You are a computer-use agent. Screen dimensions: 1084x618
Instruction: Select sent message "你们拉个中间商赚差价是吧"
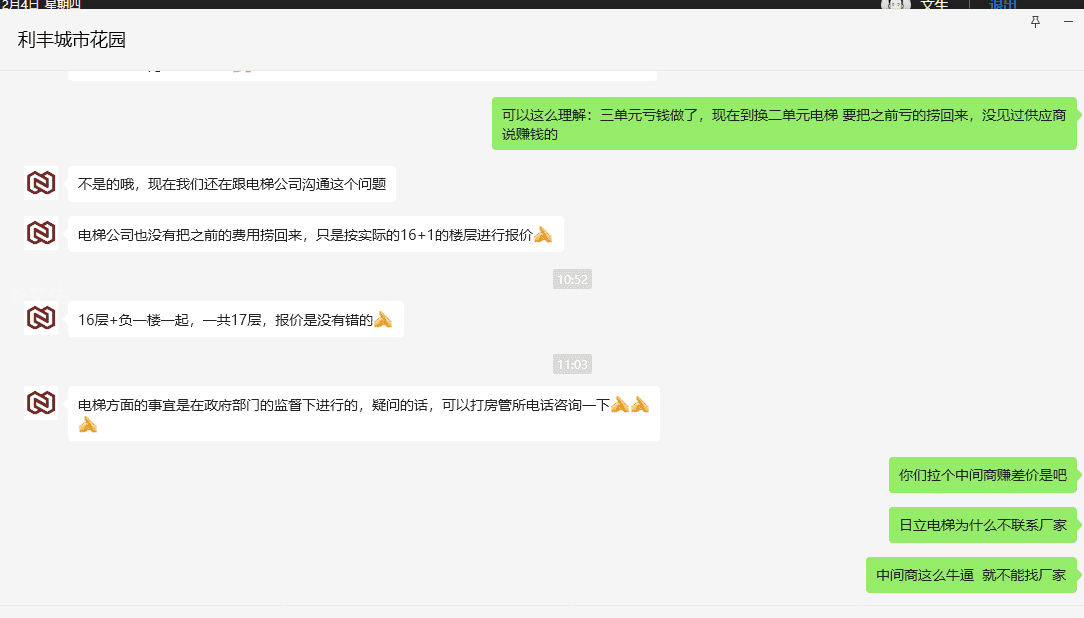point(982,475)
